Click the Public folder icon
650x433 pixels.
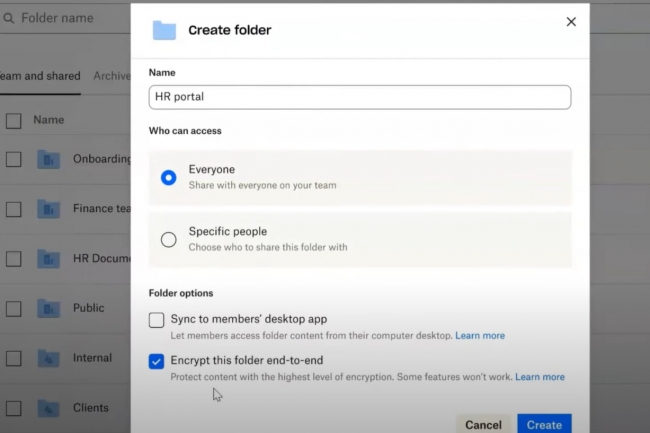[48, 308]
